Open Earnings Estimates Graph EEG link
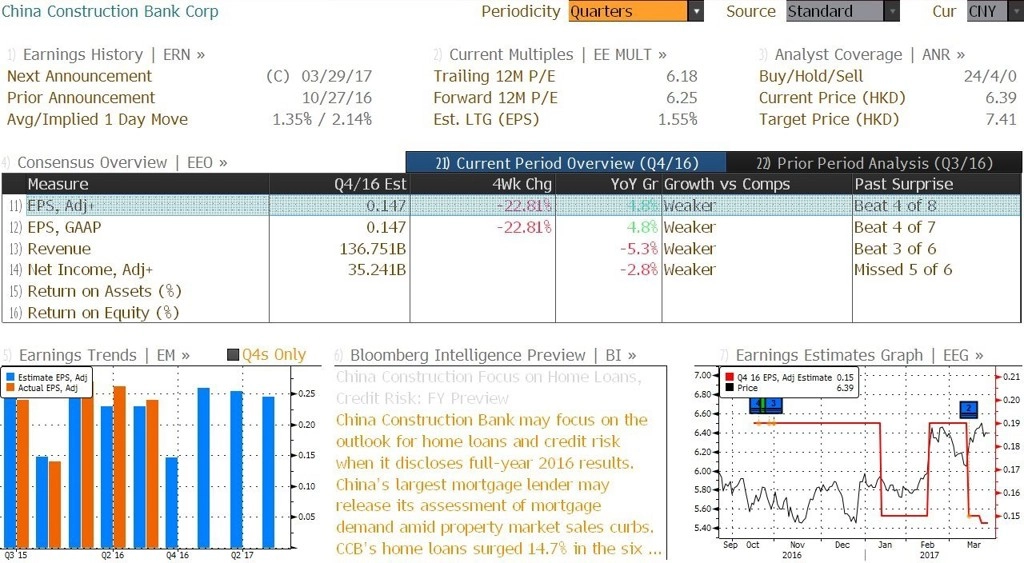The height and width of the screenshot is (563, 1024). 851,355
